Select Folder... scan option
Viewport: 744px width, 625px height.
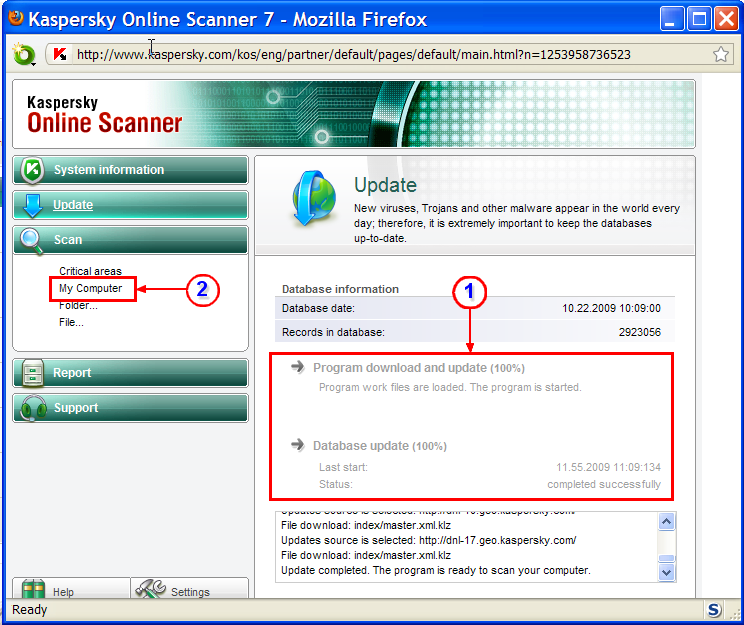78,305
